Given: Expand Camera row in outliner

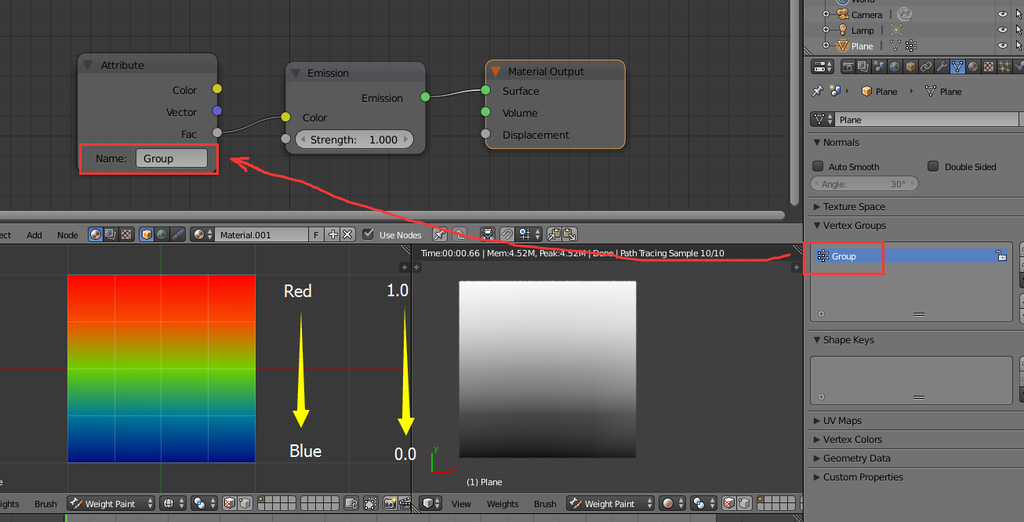Looking at the screenshot, I should (825, 14).
